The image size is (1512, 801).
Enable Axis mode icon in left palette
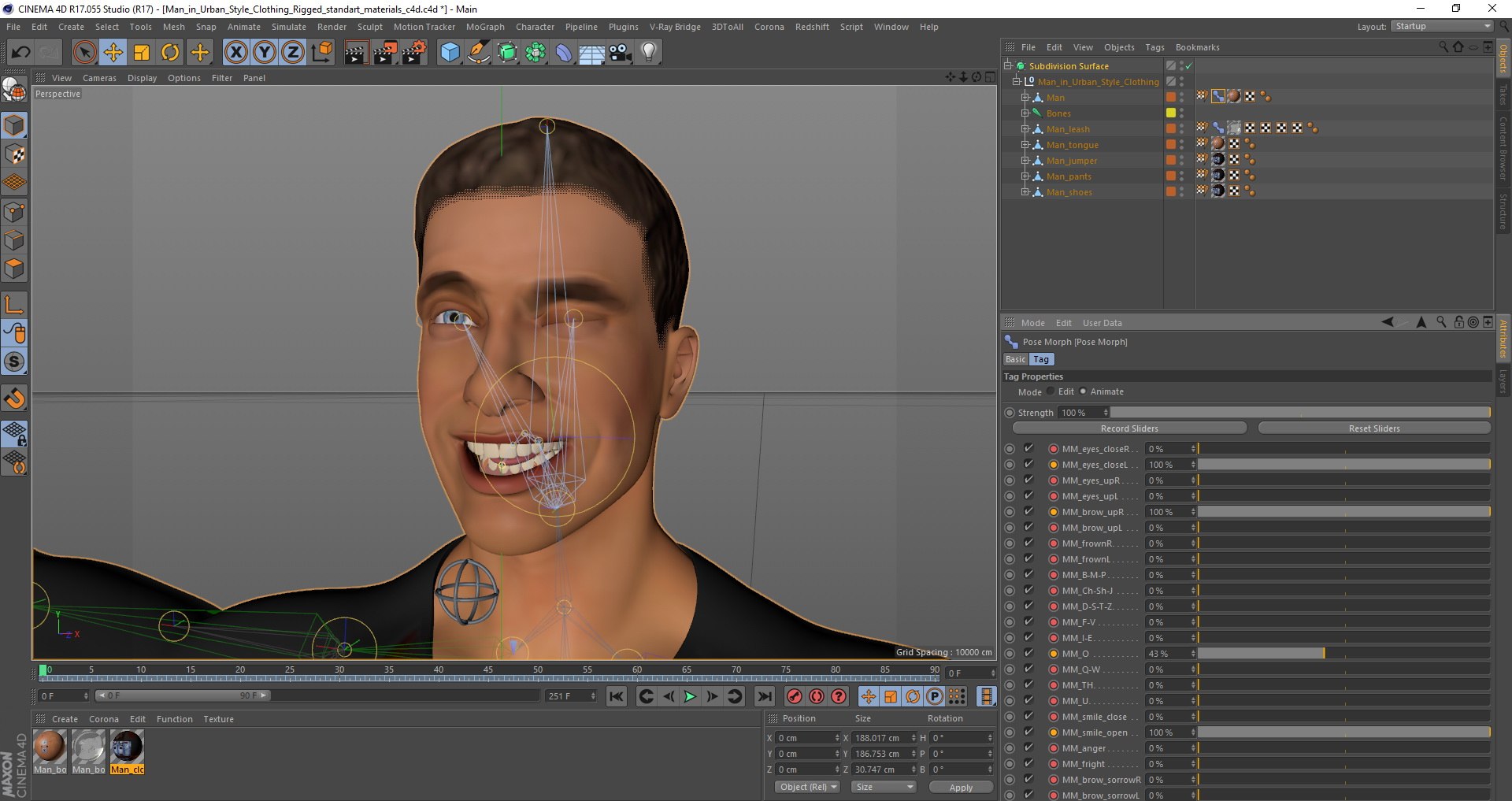14,305
